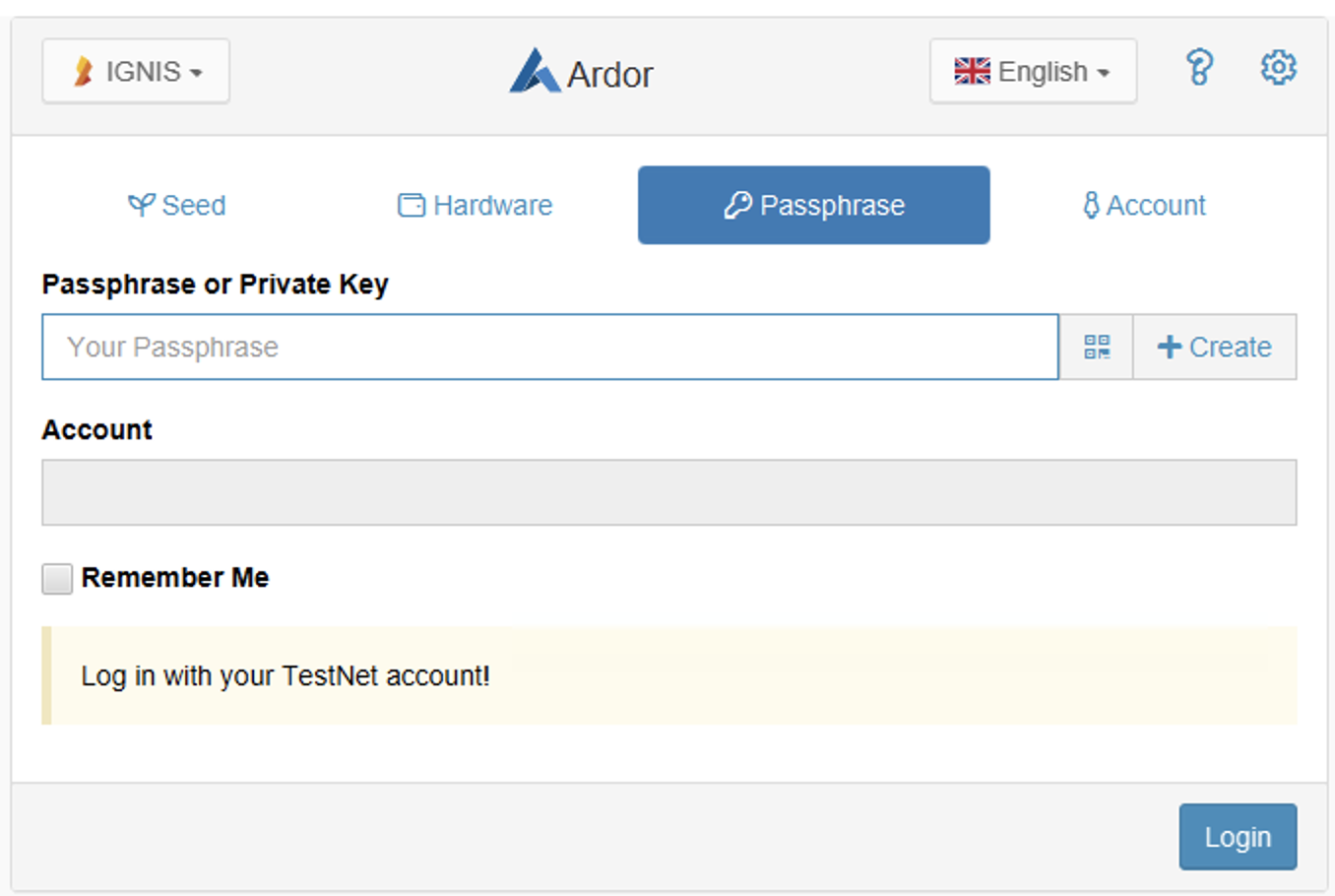Click the greyed-out Account field

[x=668, y=492]
